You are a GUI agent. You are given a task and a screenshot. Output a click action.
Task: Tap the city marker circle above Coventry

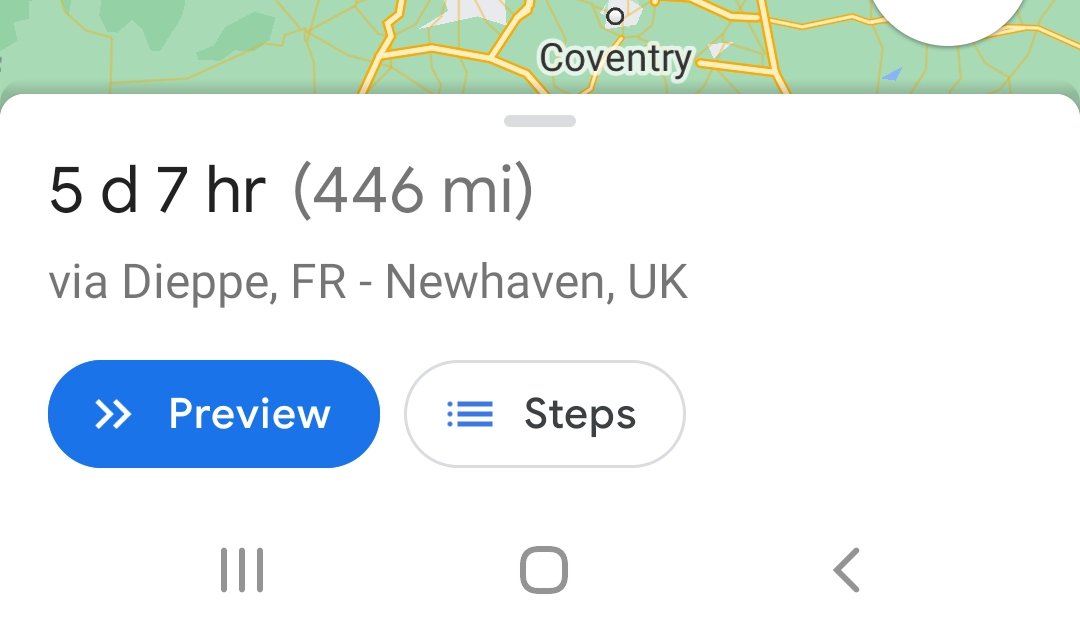point(615,15)
